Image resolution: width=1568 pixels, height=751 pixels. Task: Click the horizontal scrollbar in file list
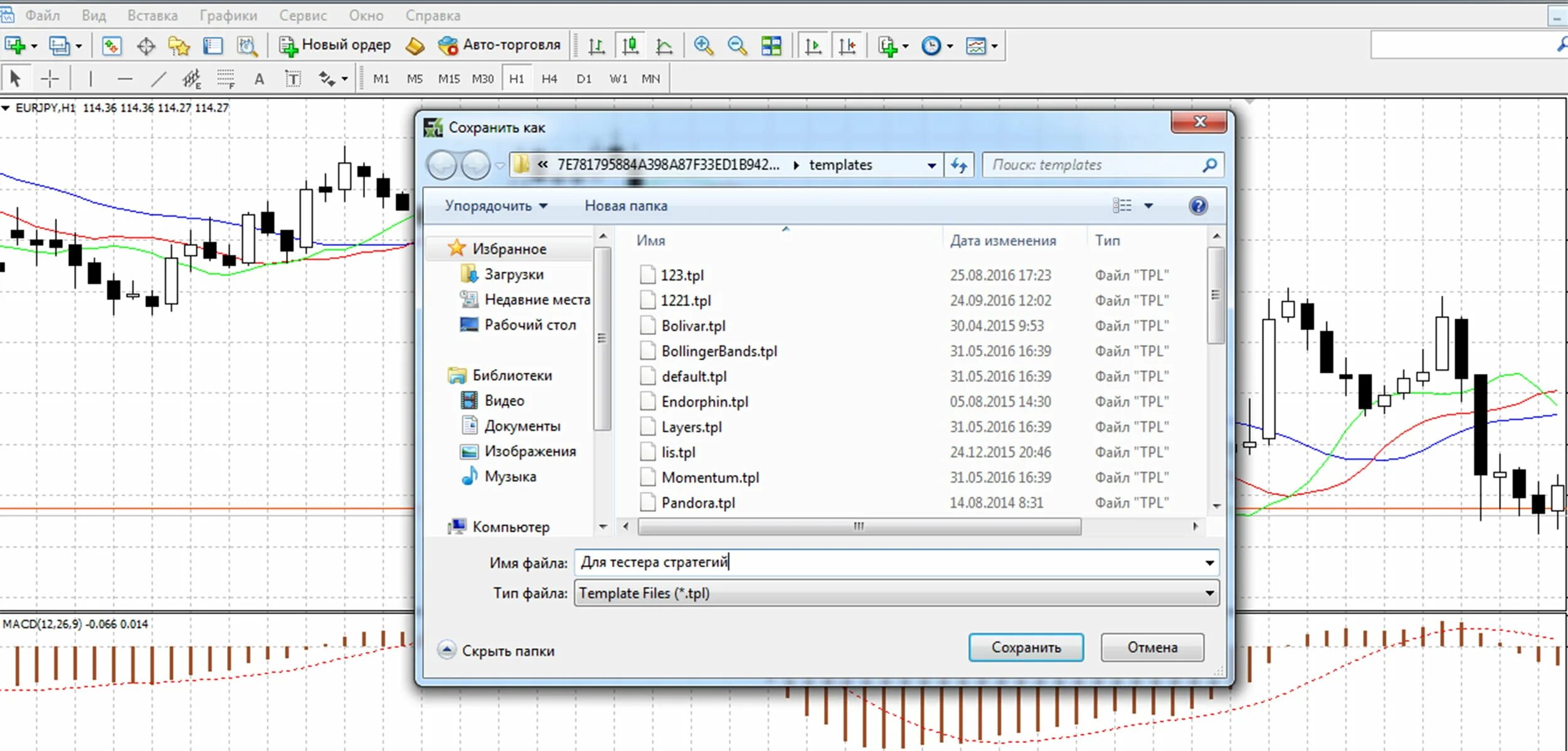tap(859, 526)
